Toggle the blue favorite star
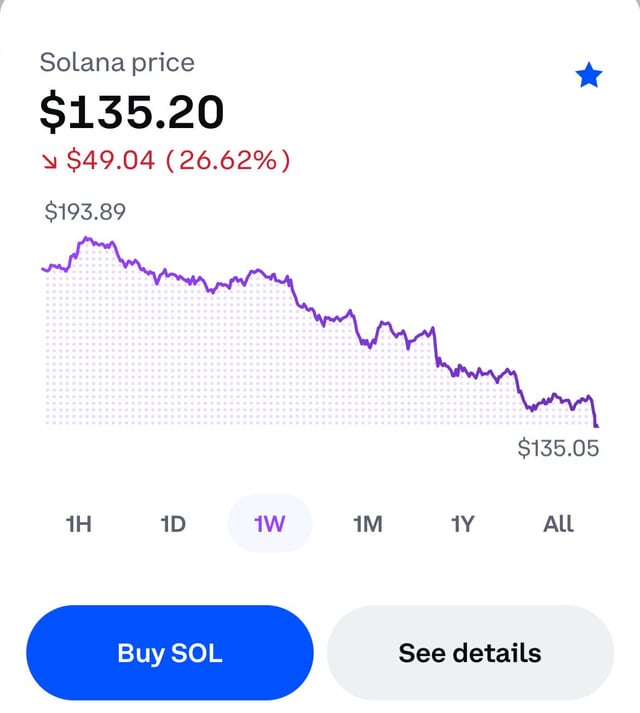The image size is (640, 713). click(589, 75)
